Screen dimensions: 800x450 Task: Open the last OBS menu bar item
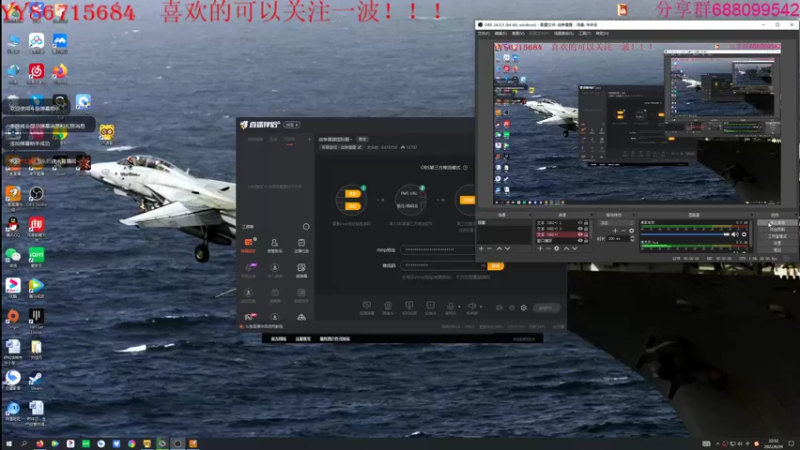602,33
